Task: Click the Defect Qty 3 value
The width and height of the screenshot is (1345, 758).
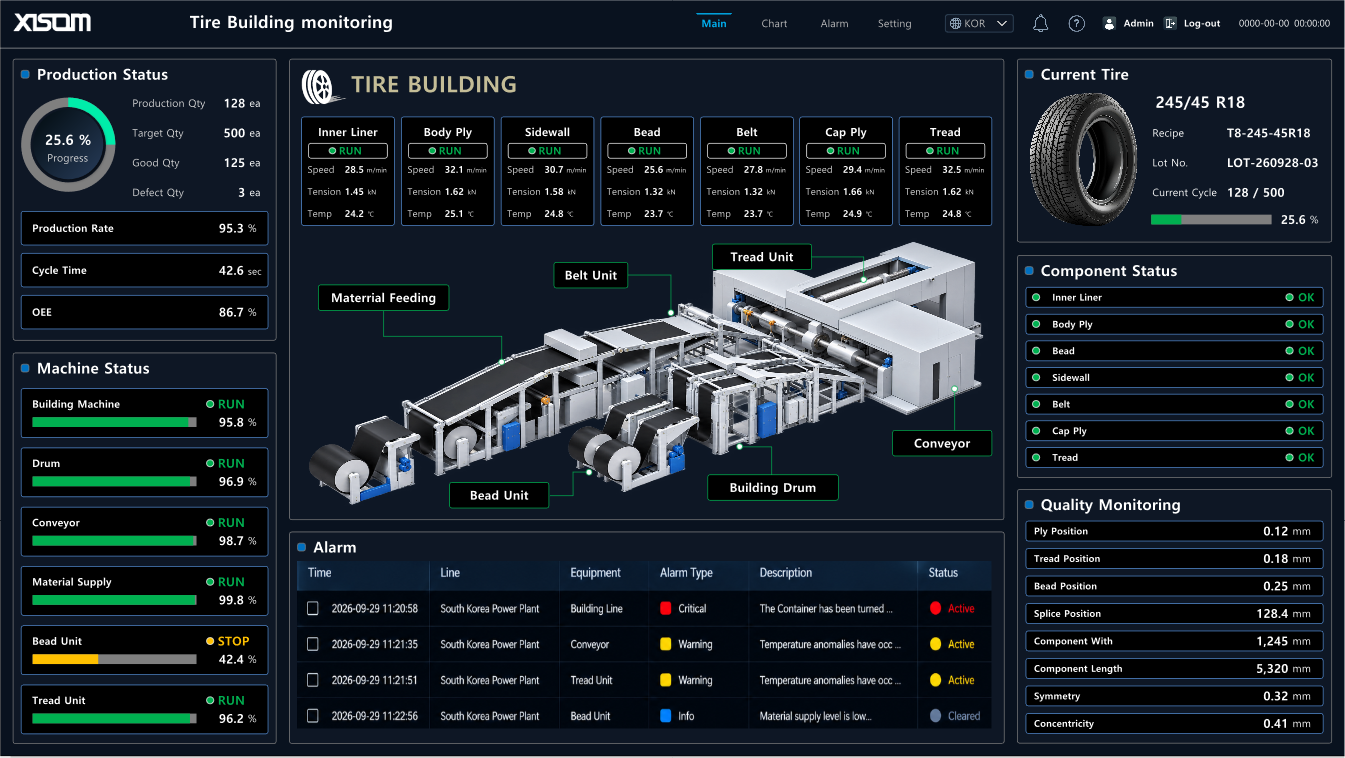Action: [241, 192]
